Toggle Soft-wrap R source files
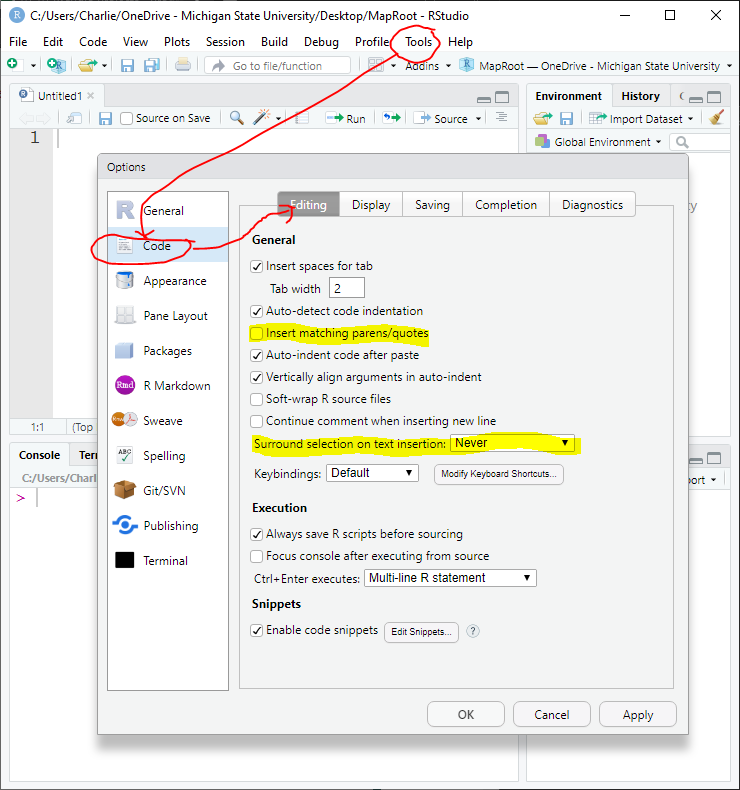Screen dimensions: 740x790 pos(257,399)
